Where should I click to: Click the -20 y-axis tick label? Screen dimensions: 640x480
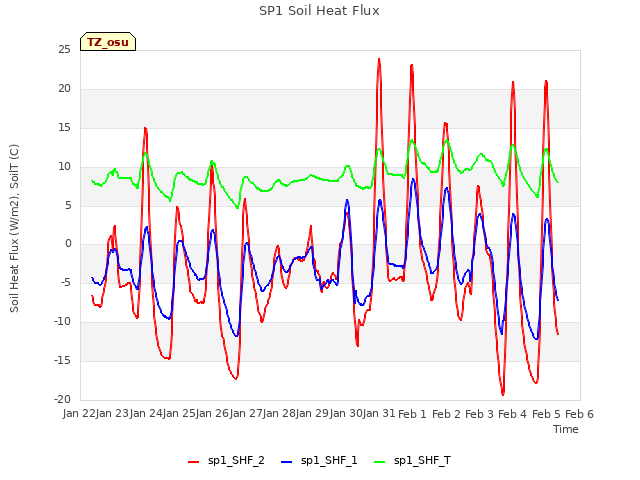[x=62, y=400]
